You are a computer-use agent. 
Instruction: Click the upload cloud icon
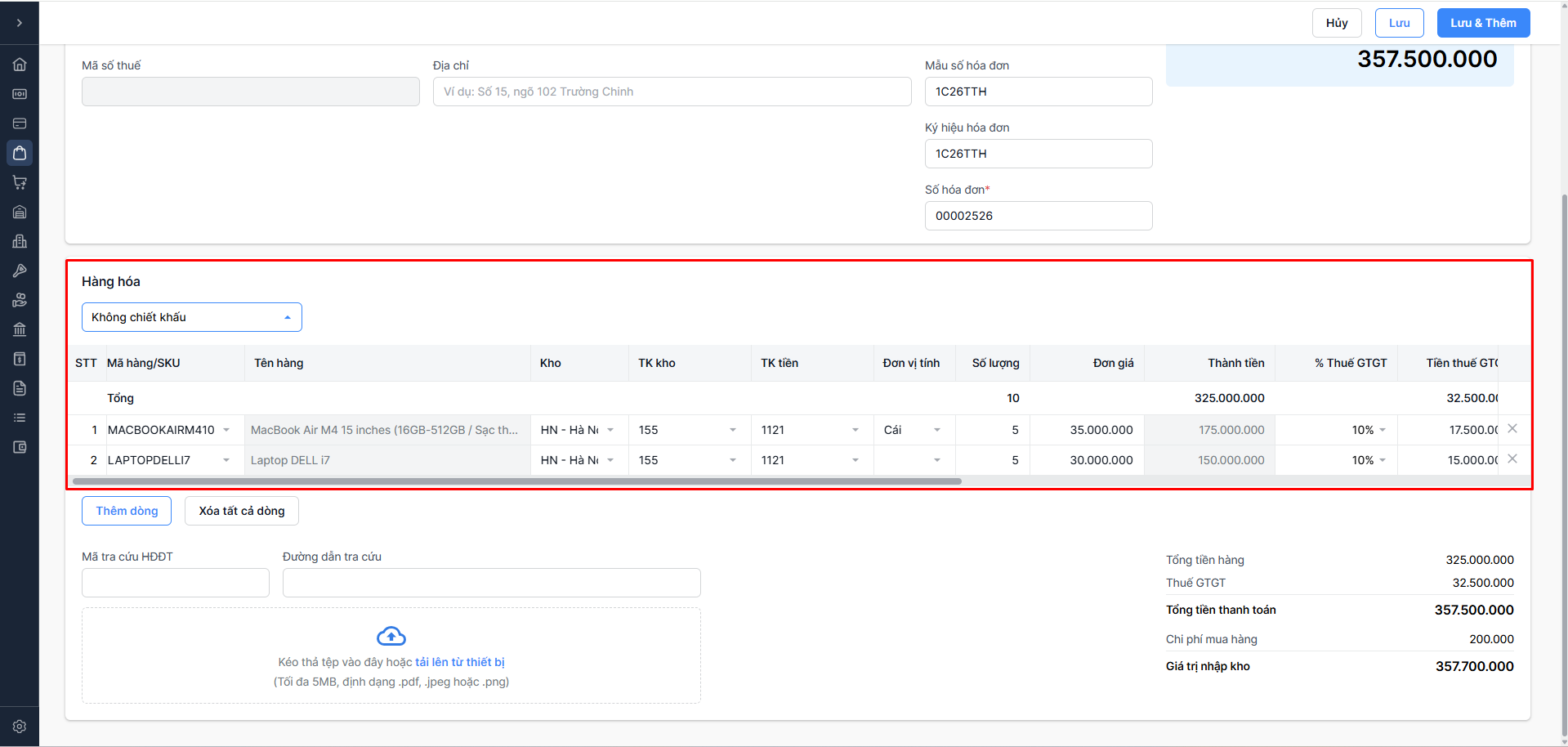click(391, 636)
